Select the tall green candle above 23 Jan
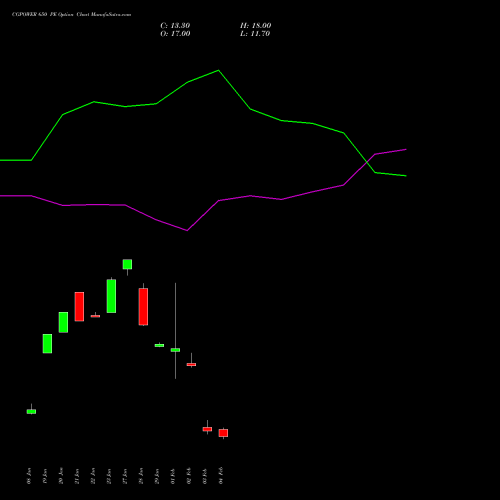This screenshot has height=500, width=500. 111,296
